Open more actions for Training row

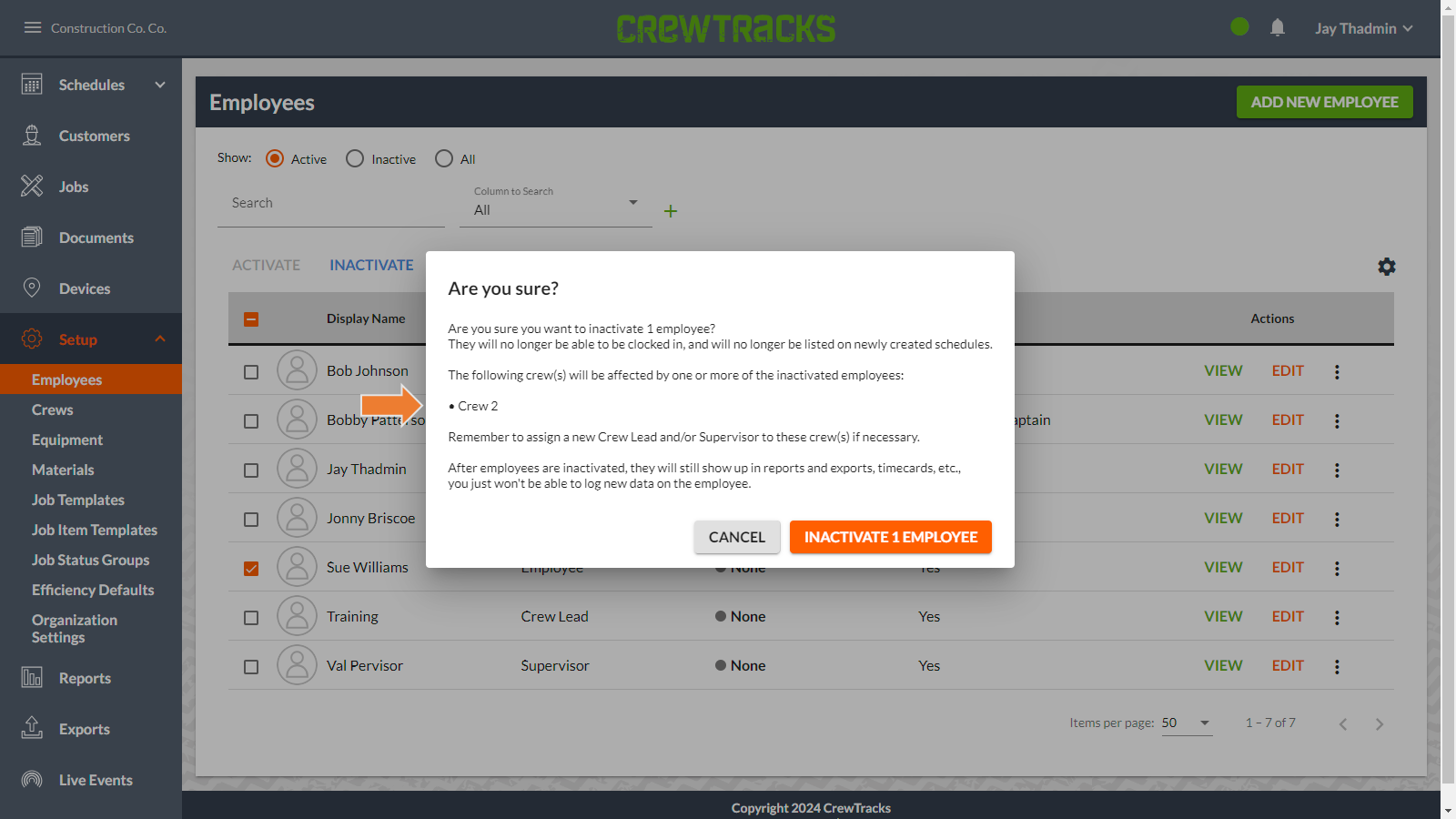point(1337,617)
